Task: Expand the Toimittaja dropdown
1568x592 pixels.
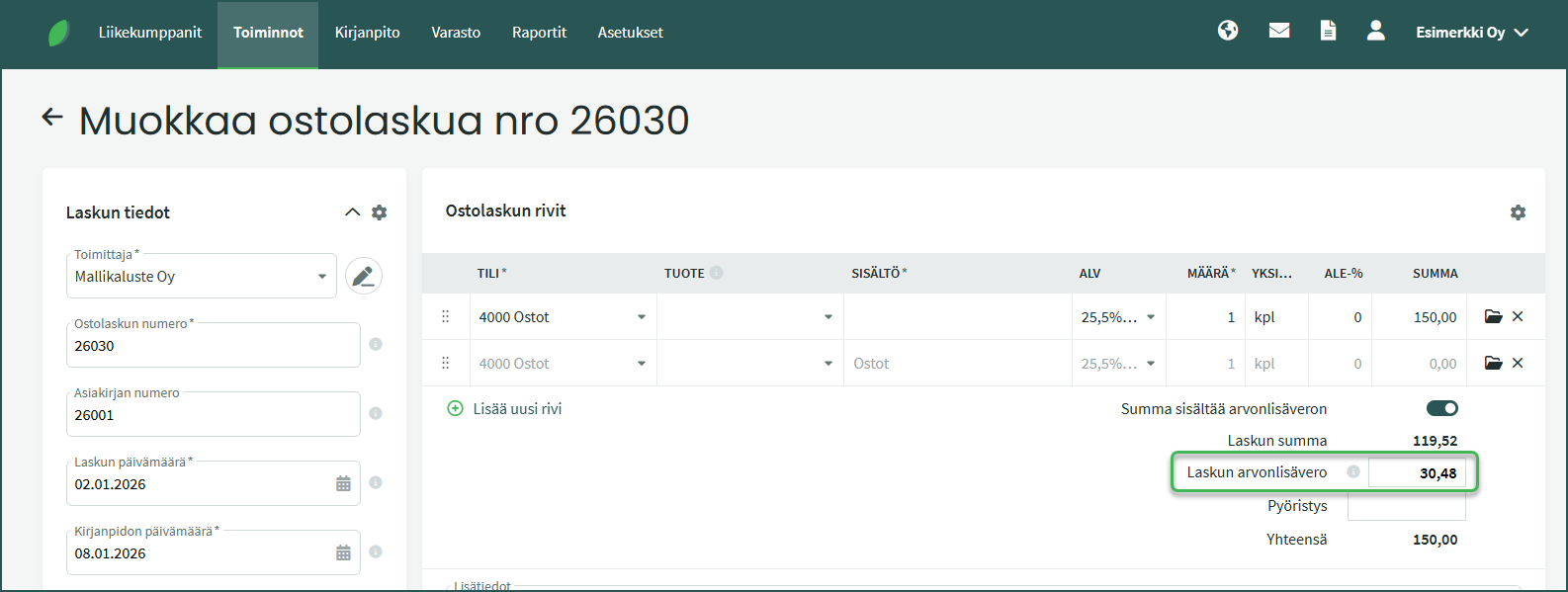Action: (321, 277)
